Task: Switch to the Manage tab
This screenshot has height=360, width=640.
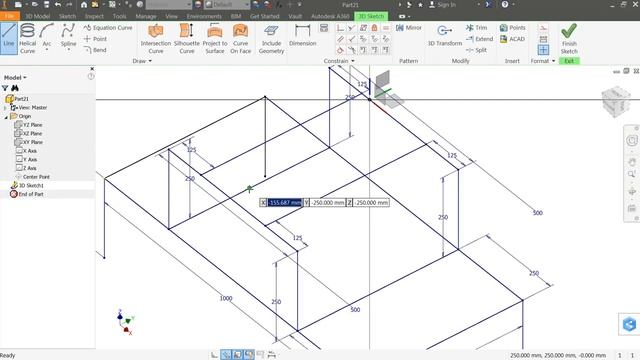Action: (146, 16)
